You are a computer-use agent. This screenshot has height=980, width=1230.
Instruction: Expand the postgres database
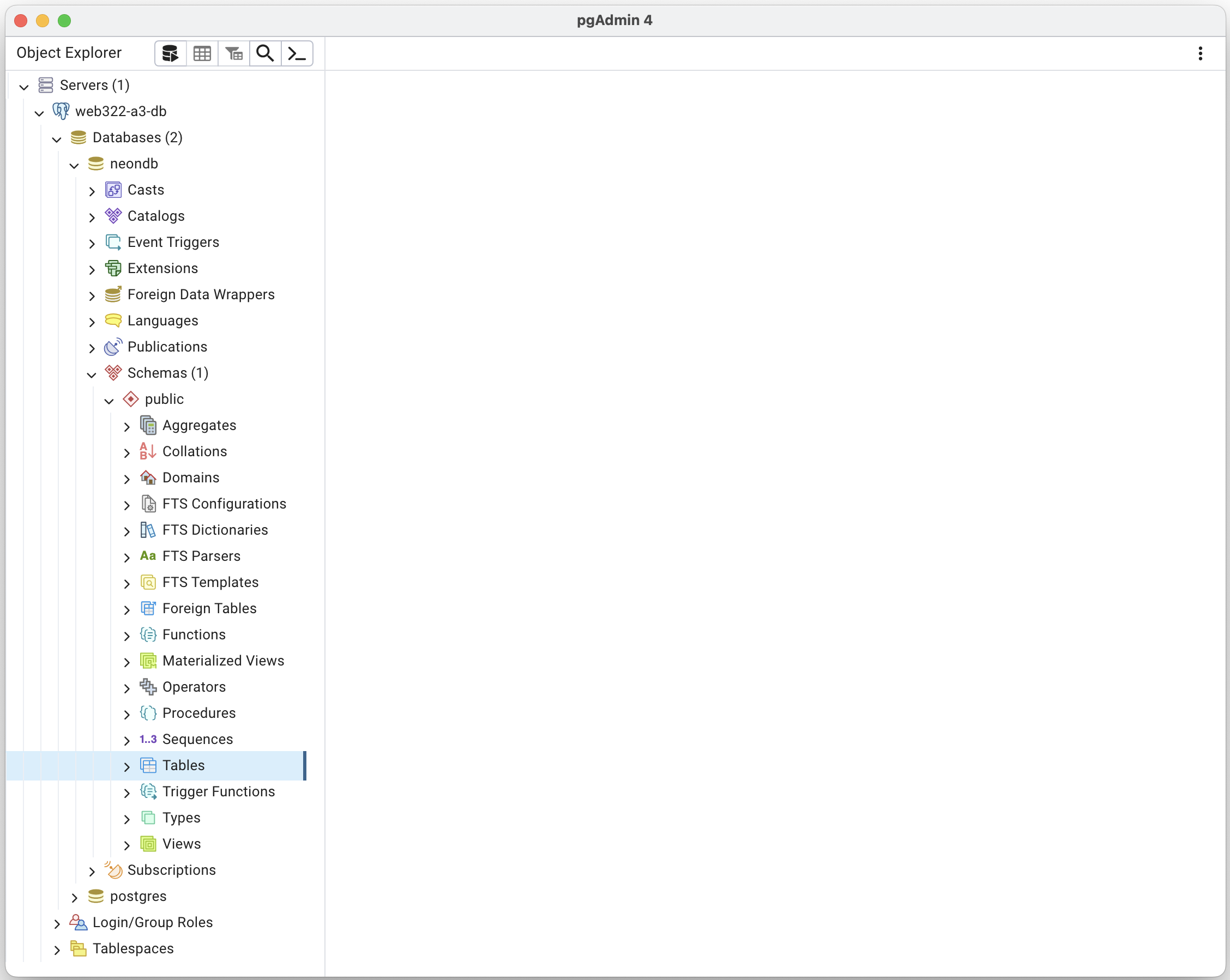[74, 897]
